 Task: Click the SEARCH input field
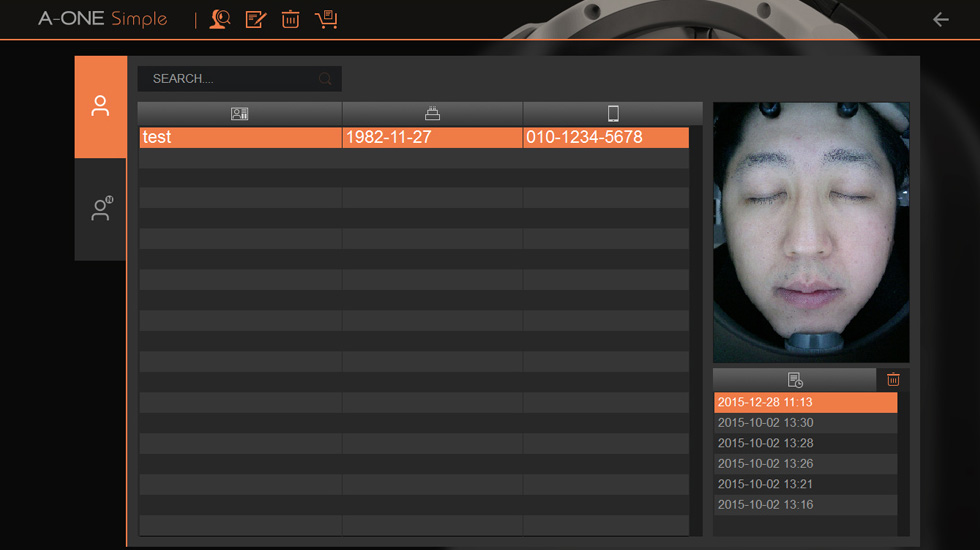click(239, 79)
